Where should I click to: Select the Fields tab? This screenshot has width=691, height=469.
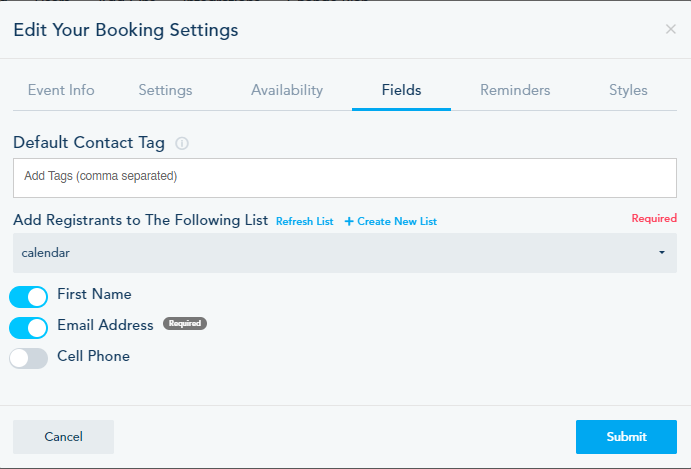(x=401, y=90)
